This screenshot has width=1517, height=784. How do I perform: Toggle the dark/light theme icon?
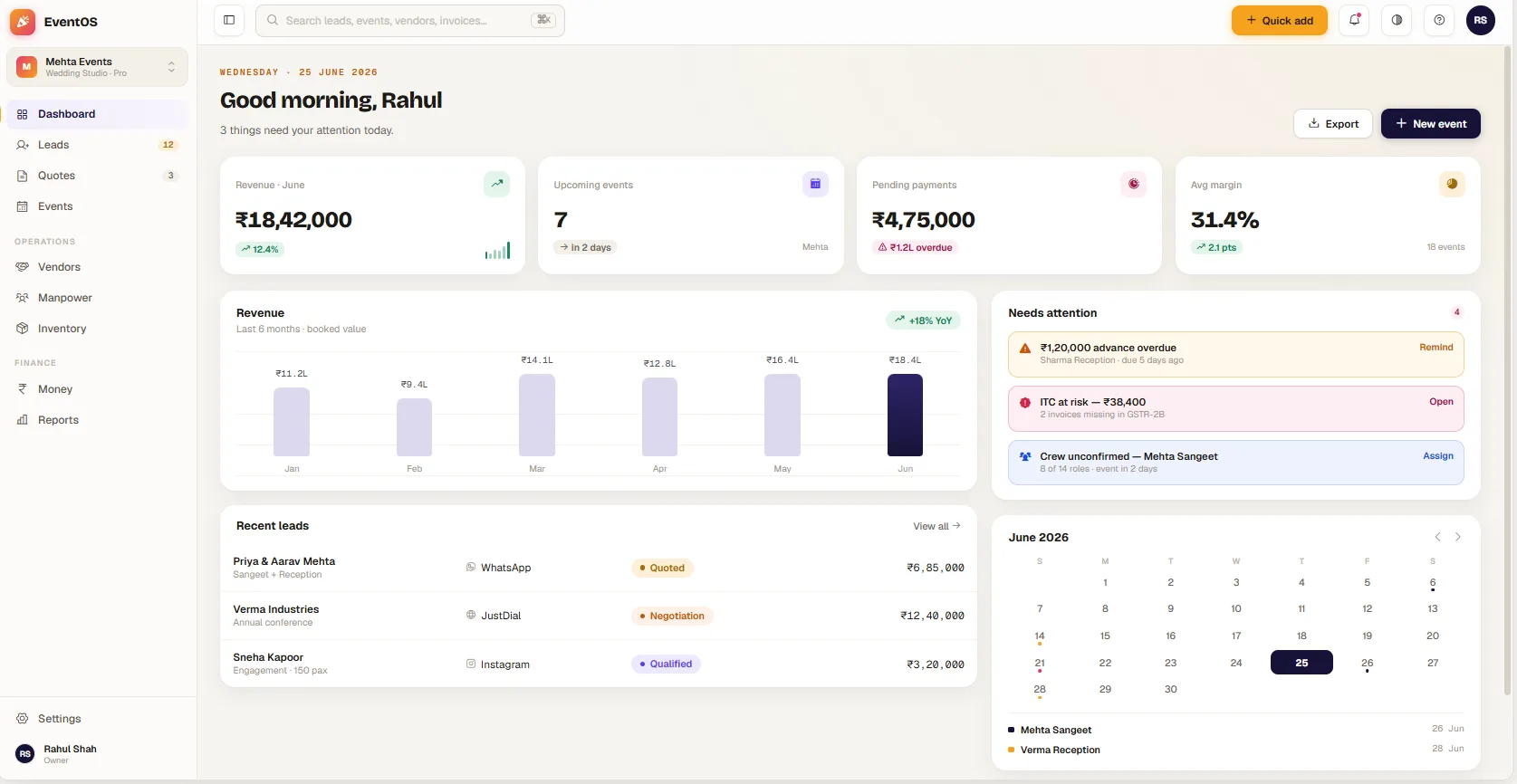tap(1397, 20)
